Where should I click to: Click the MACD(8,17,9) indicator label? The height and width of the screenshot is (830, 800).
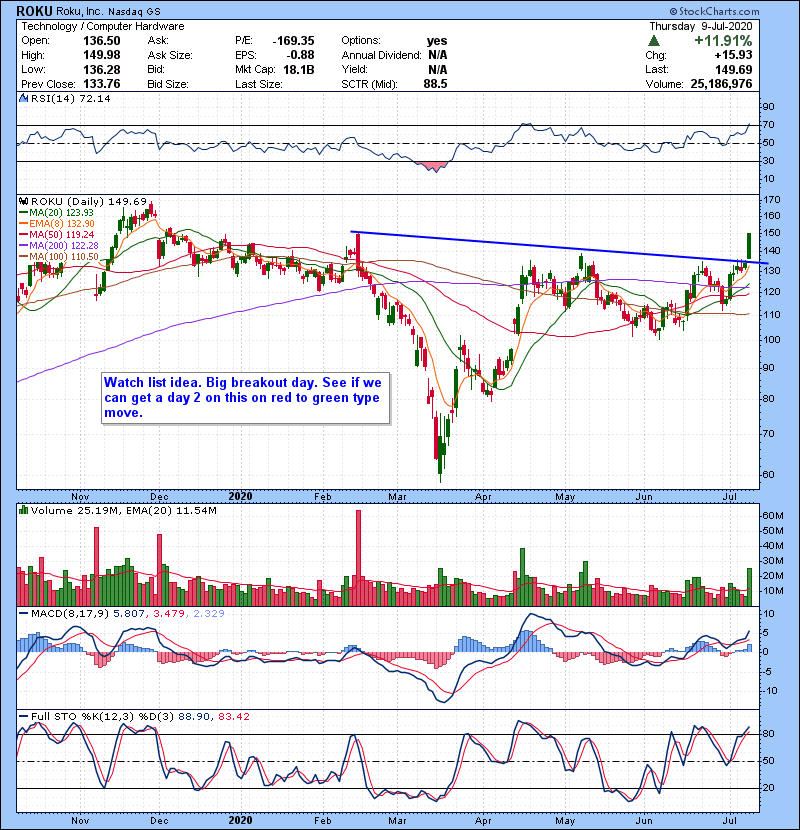click(70, 614)
